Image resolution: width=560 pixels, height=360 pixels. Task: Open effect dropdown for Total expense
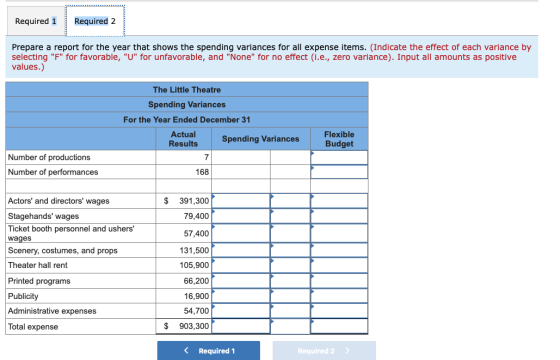click(x=290, y=326)
